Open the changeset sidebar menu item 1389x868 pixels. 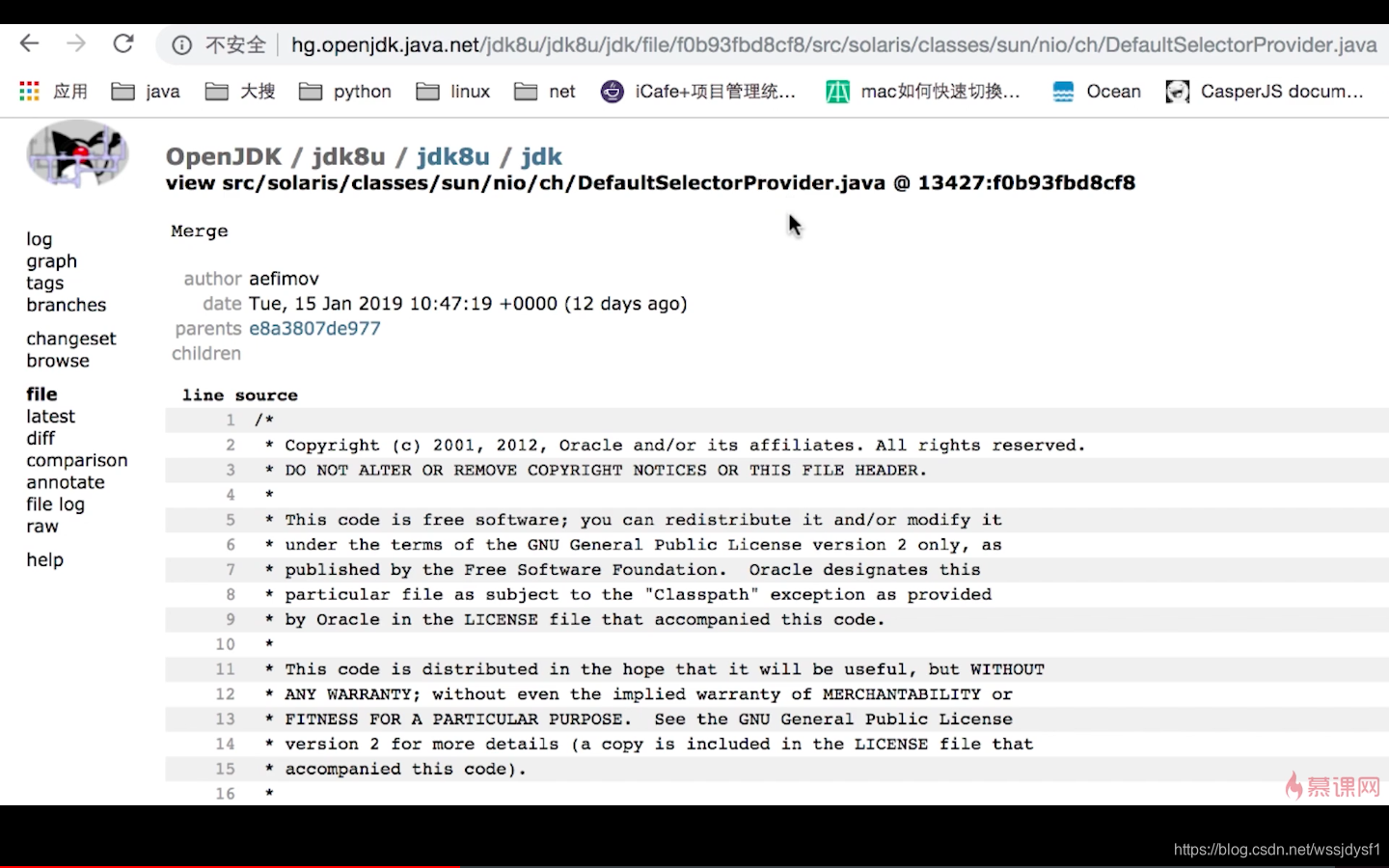click(71, 339)
